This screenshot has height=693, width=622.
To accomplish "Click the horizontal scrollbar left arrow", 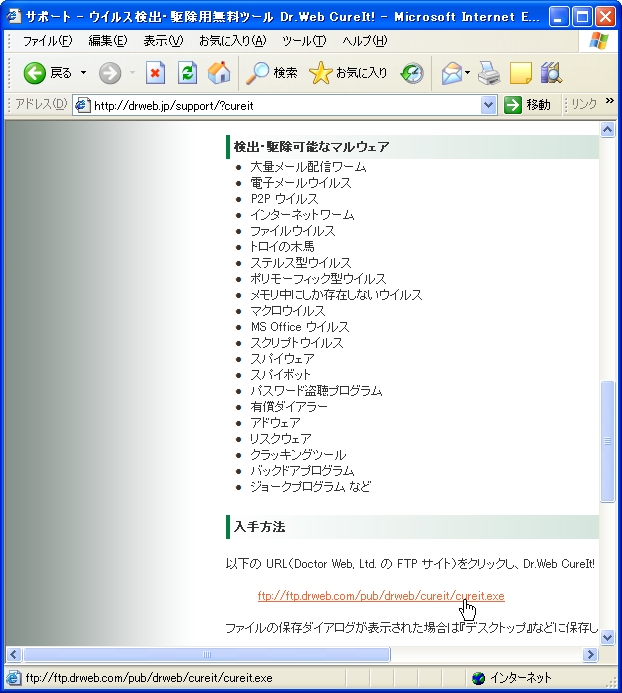I will (13, 655).
